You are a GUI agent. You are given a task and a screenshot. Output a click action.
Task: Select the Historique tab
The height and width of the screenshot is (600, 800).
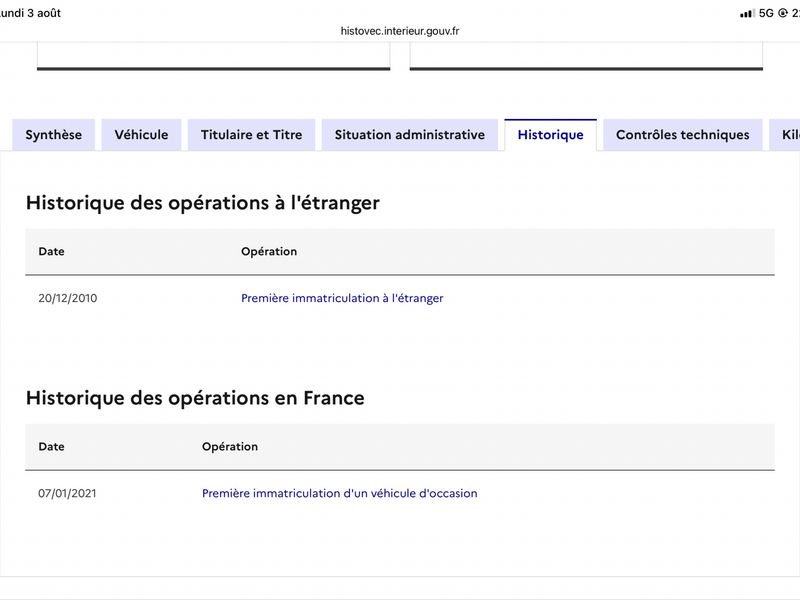(x=551, y=135)
